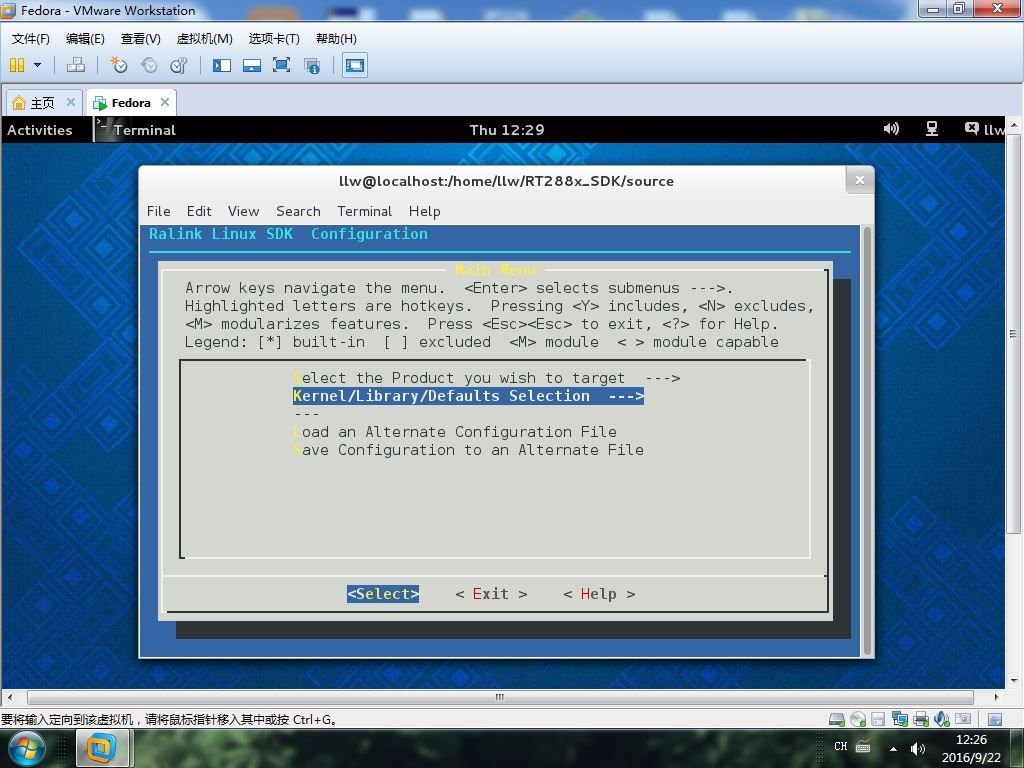Click the network adapter status icon
Screen dimensions: 1024x768
899,720
